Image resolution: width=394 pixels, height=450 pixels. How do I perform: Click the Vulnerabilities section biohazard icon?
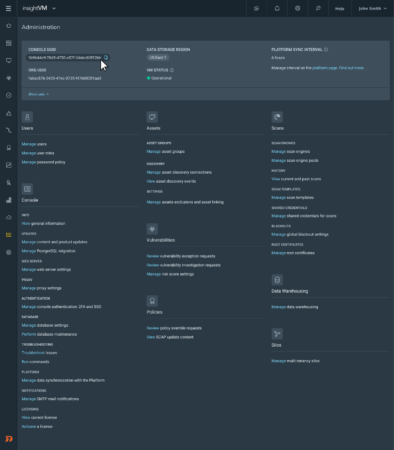tap(152, 229)
